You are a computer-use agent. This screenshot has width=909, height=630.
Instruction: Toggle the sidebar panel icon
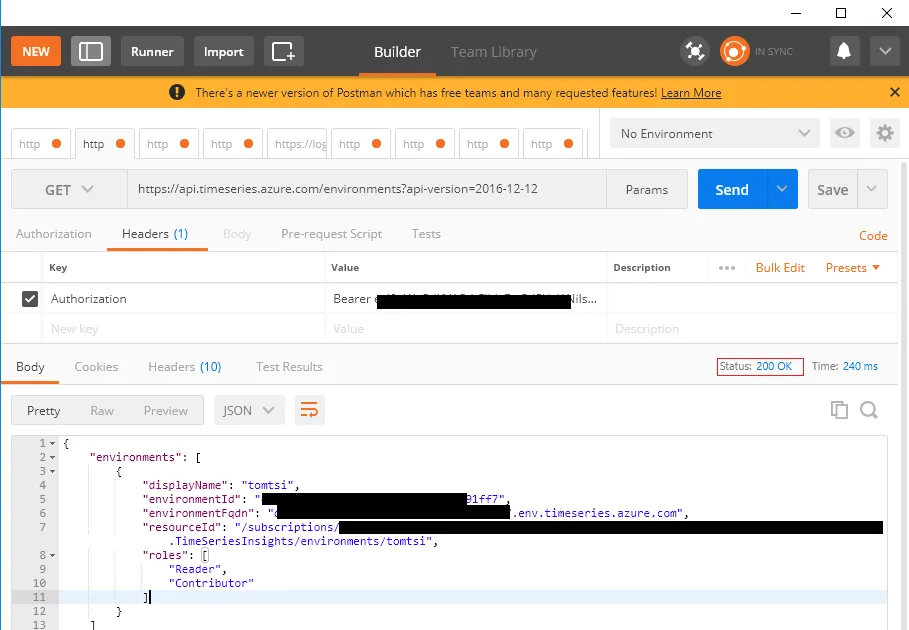(91, 52)
